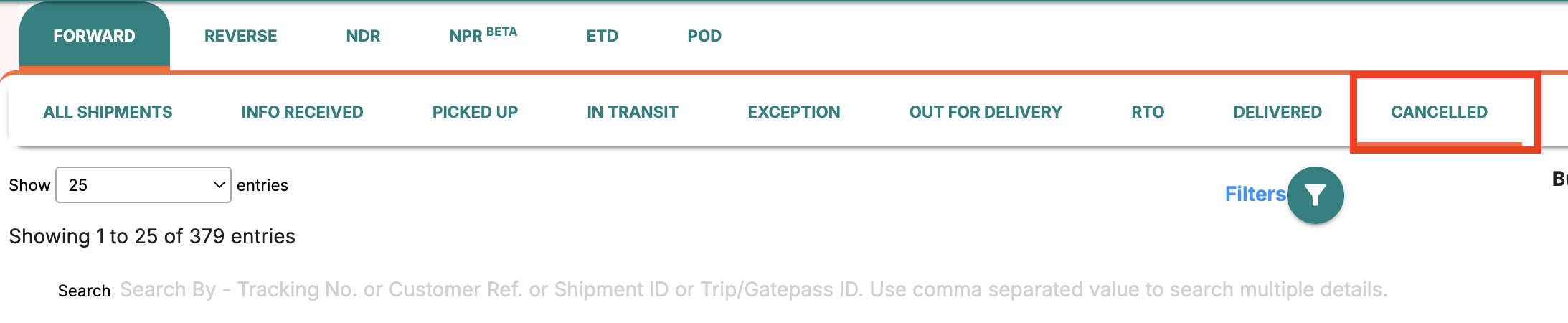
Task: Open the REVERSE shipments tab
Action: coord(240,36)
